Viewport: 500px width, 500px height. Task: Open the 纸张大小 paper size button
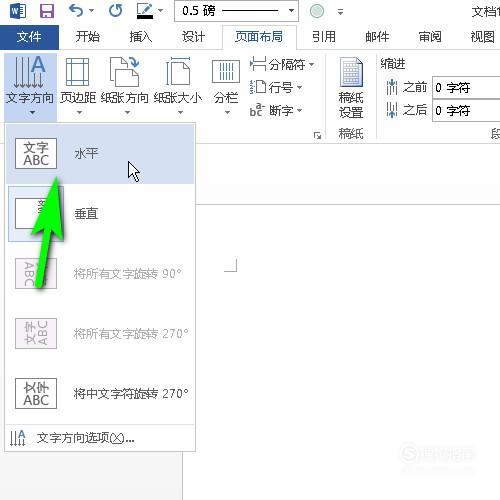178,87
